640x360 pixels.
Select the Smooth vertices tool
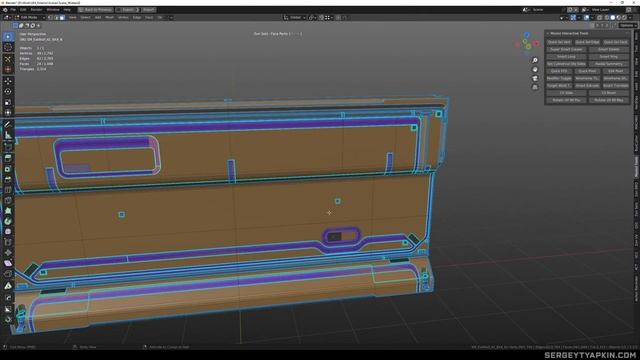click(x=8, y=232)
